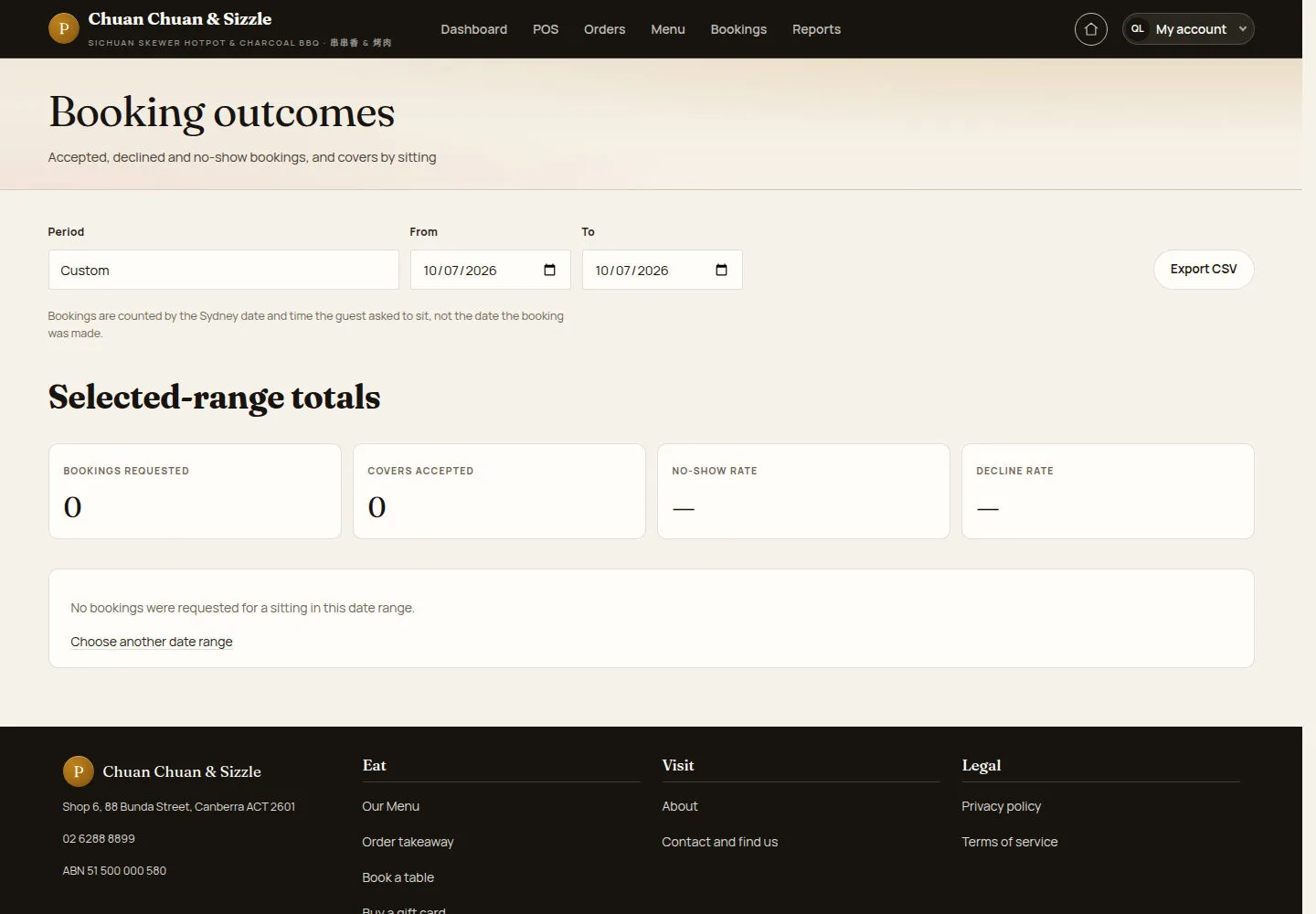Click the Covers Accepted card
The image size is (1316, 914).
(x=499, y=491)
